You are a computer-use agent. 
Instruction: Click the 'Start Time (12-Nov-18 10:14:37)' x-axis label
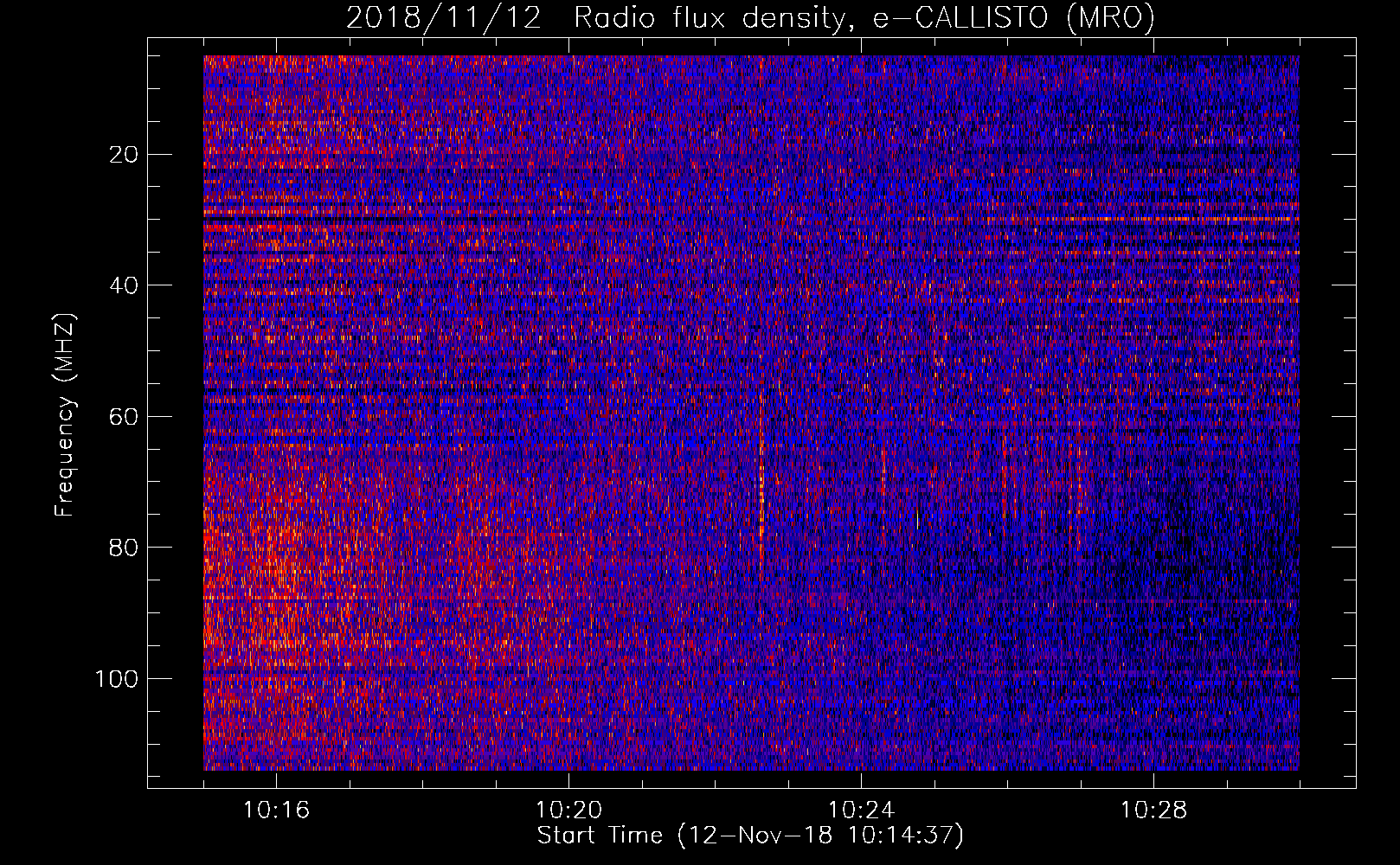[x=750, y=836]
